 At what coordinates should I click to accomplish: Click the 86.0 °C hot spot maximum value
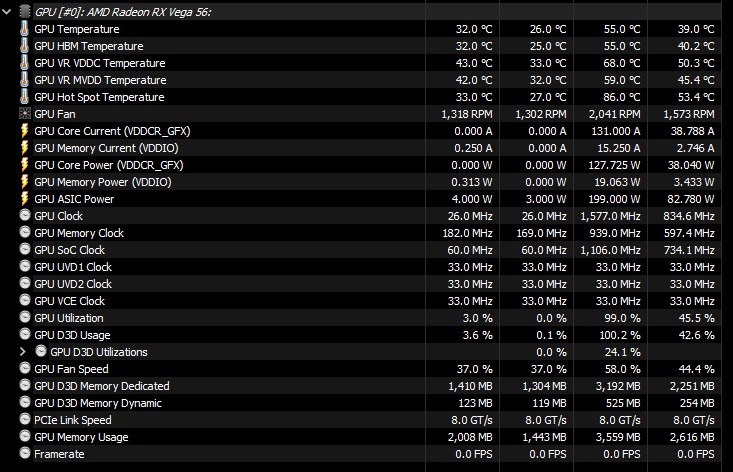coord(622,97)
